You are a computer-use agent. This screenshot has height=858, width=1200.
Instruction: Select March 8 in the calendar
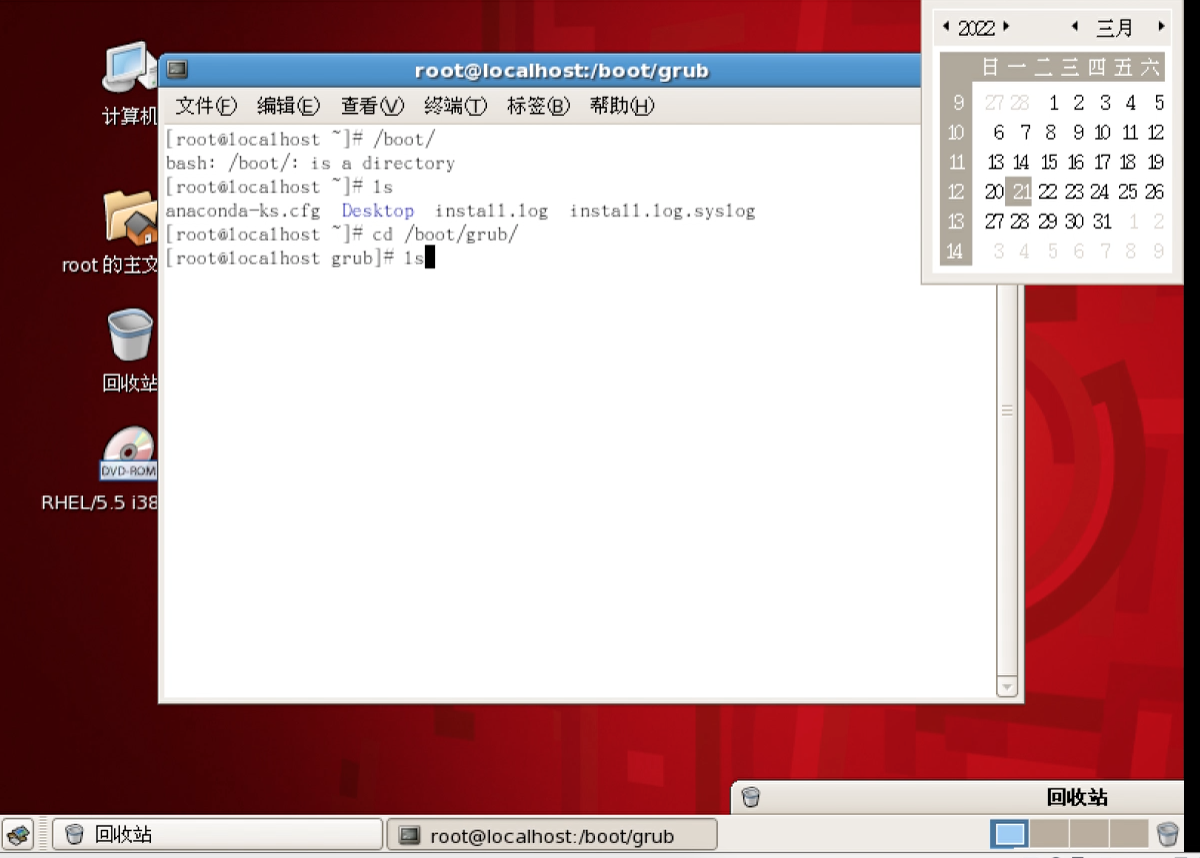coord(1050,132)
